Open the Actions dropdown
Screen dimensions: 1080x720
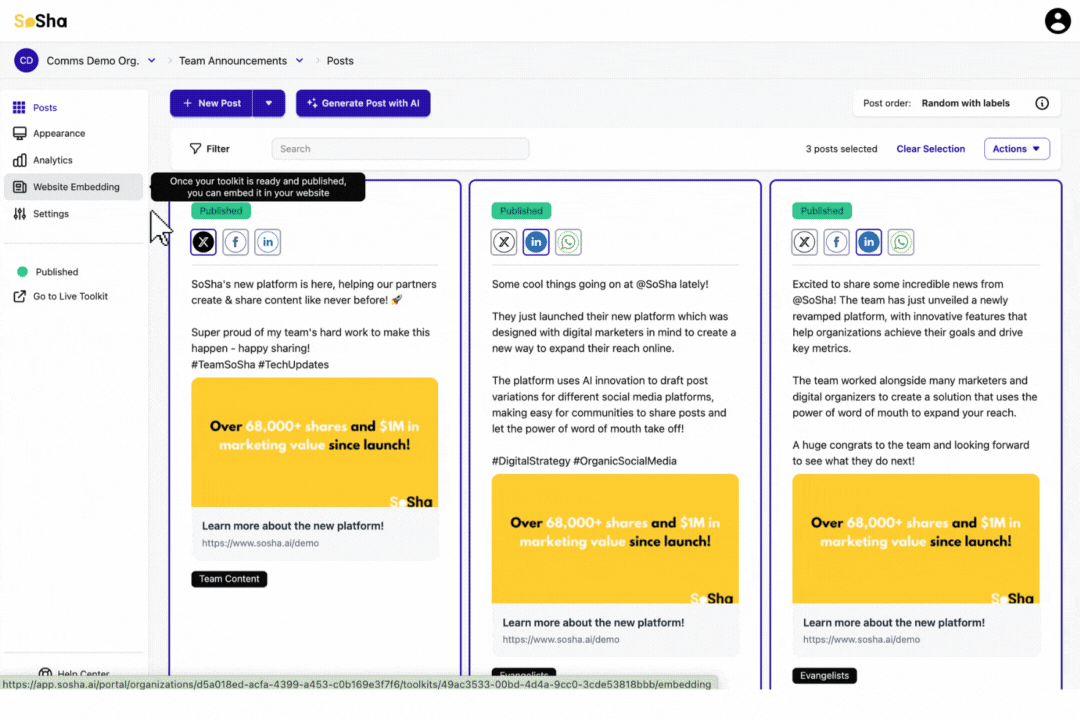point(1017,149)
